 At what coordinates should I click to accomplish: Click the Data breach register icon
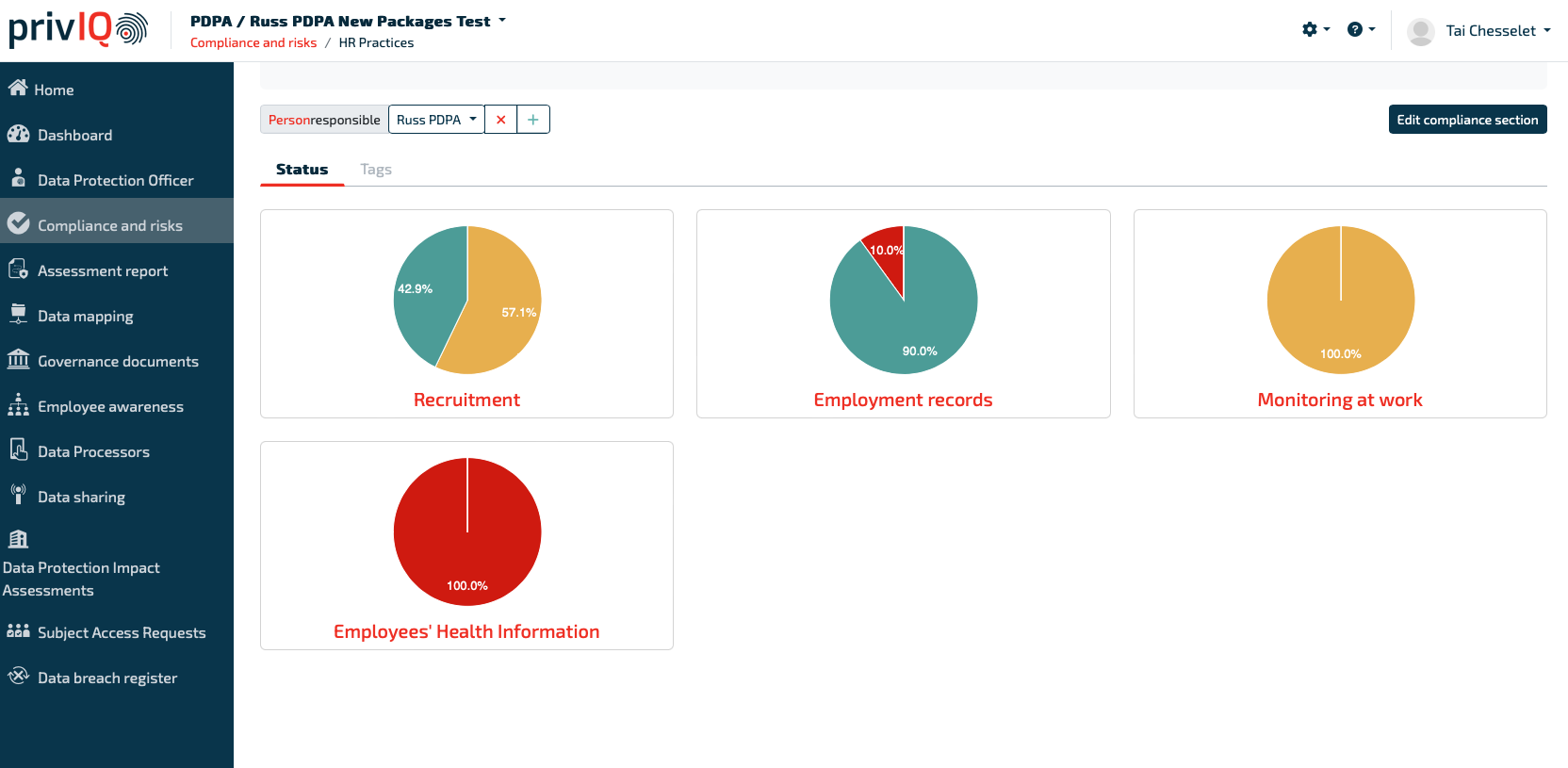point(18,676)
